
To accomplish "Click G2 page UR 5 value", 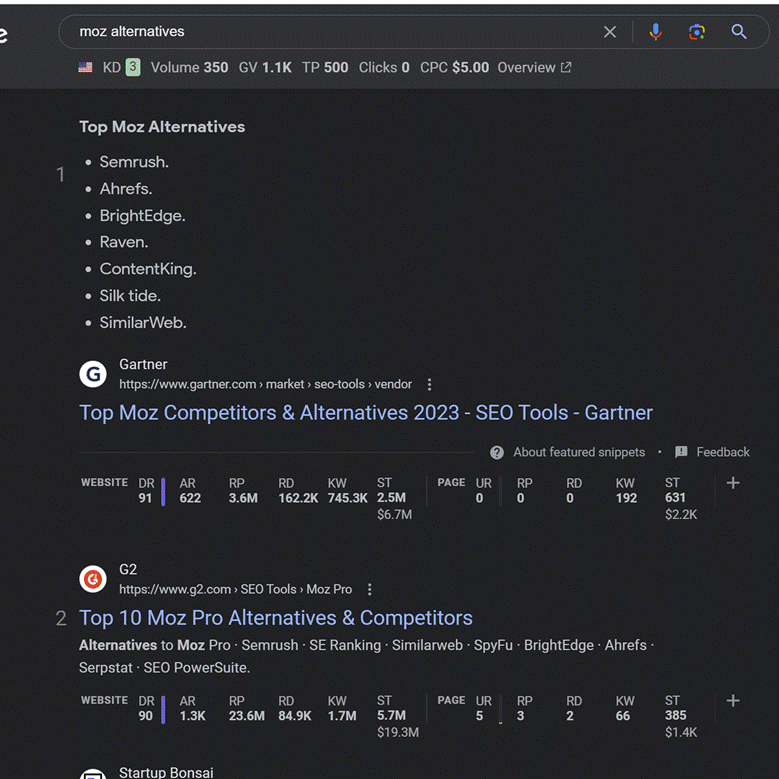I will point(479,716).
